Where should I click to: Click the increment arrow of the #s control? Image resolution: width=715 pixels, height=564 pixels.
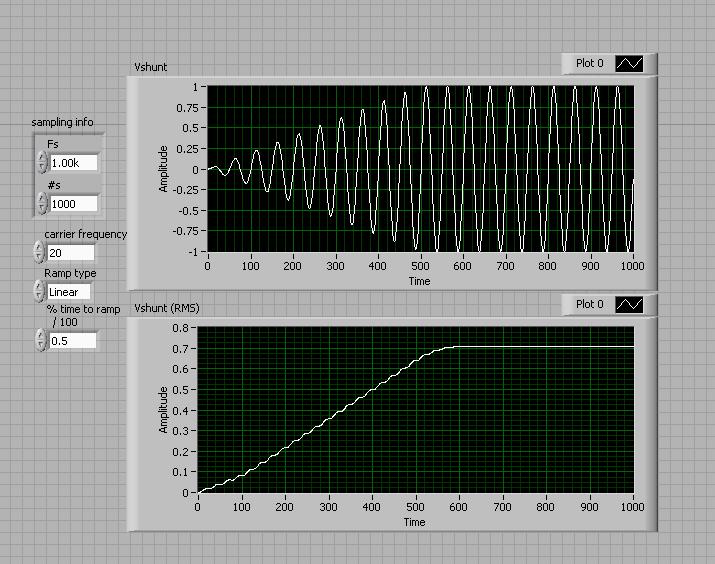[x=42, y=198]
